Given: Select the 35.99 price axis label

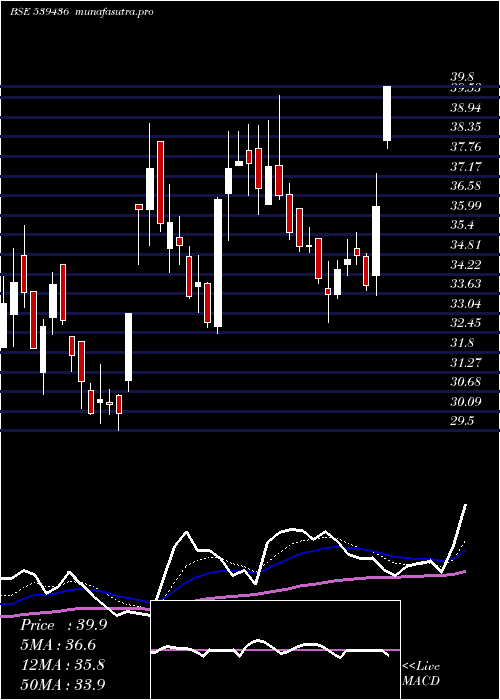Looking at the screenshot, I should click(x=465, y=206).
